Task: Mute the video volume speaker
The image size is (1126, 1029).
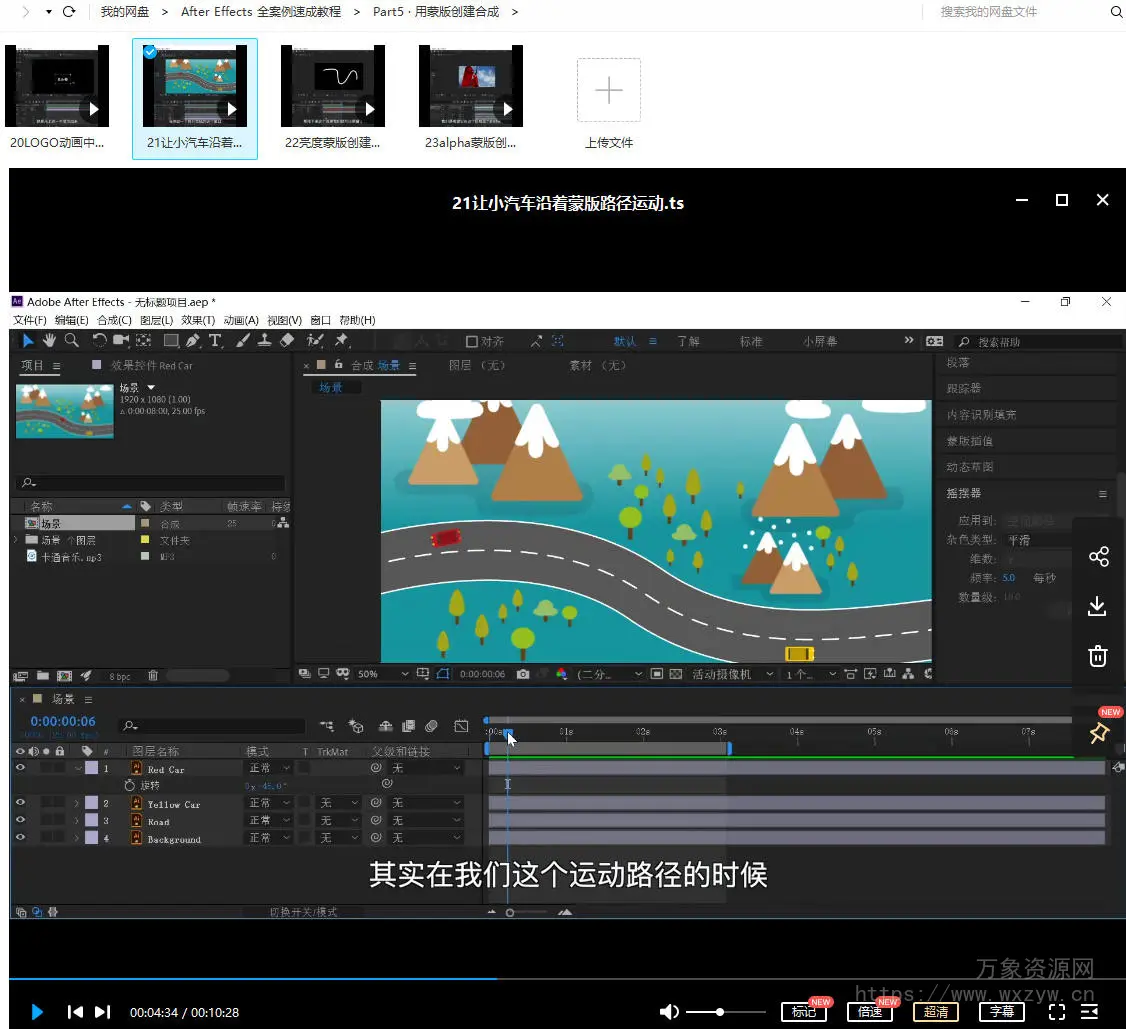Action: click(669, 1012)
